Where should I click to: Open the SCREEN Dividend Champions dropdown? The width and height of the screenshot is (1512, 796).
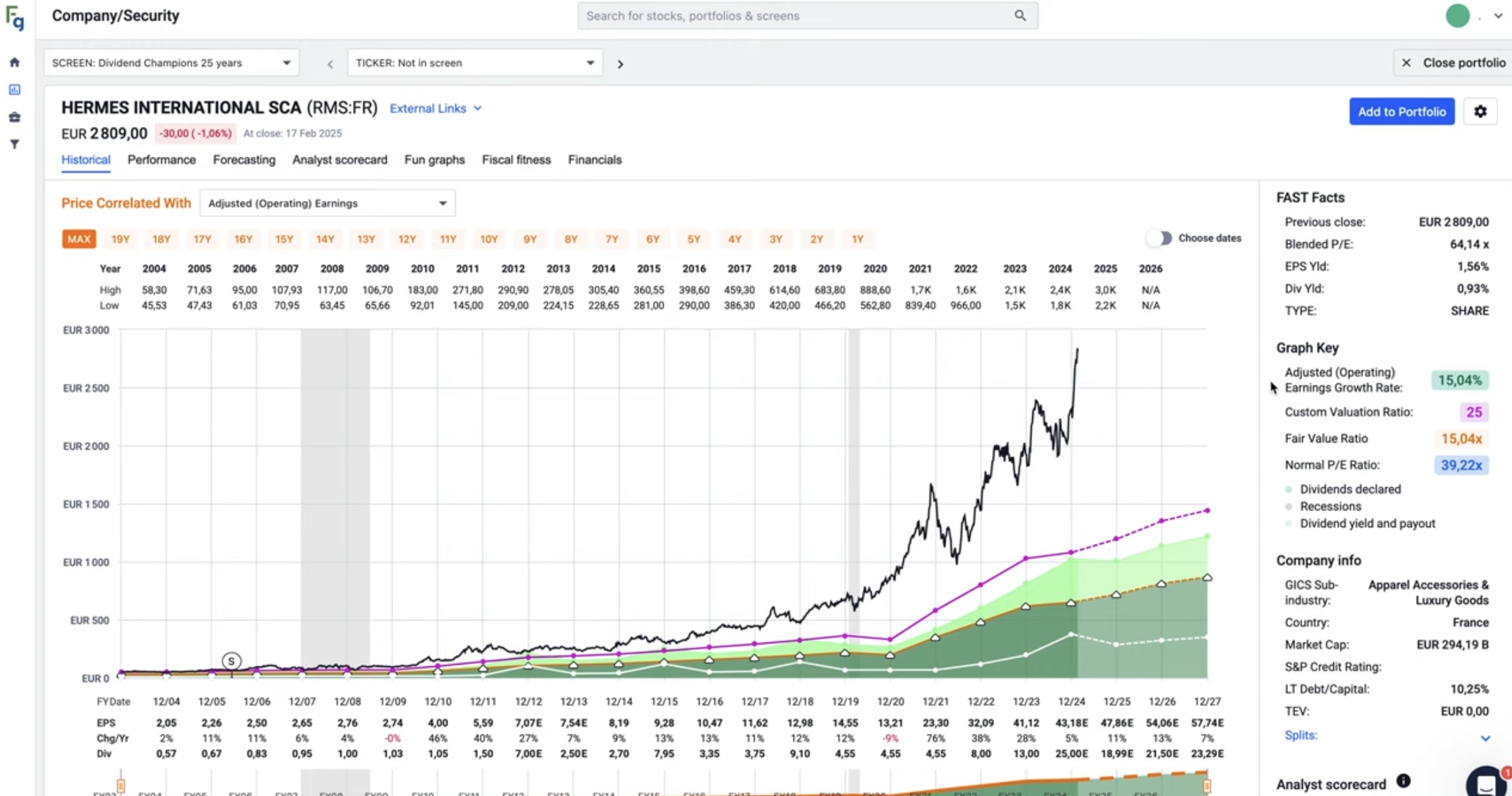[x=172, y=63]
